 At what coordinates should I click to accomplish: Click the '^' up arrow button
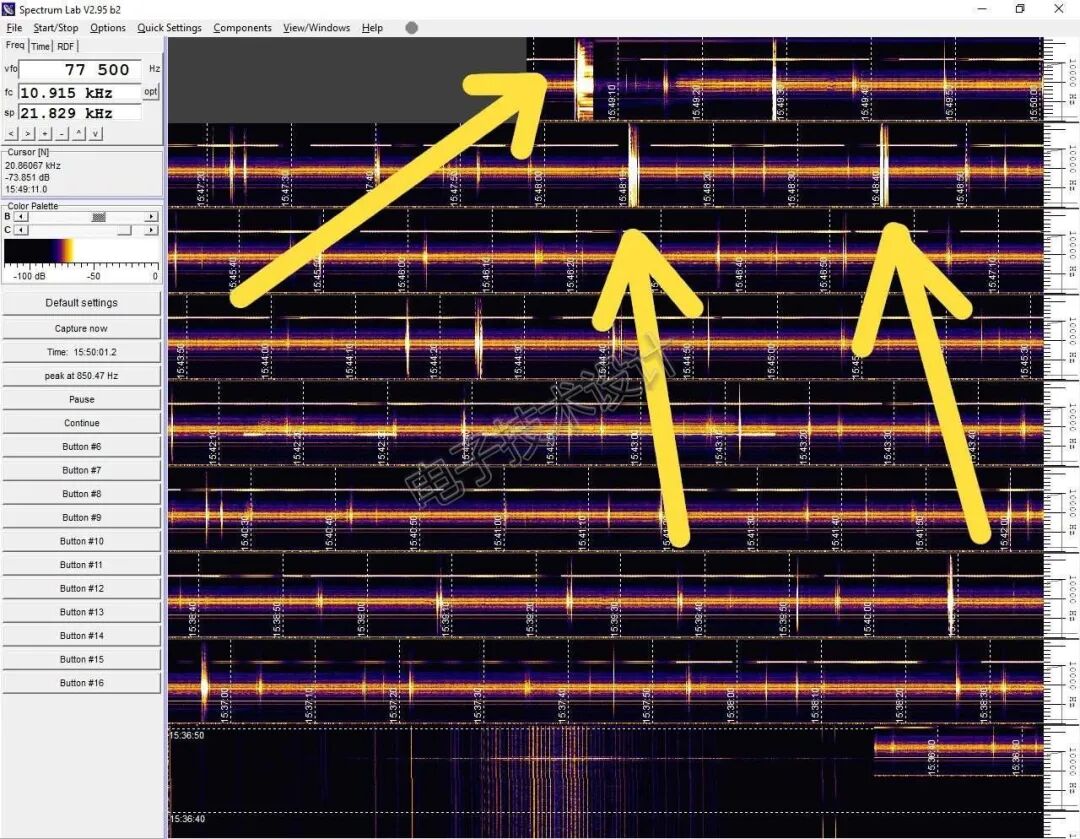tap(79, 134)
